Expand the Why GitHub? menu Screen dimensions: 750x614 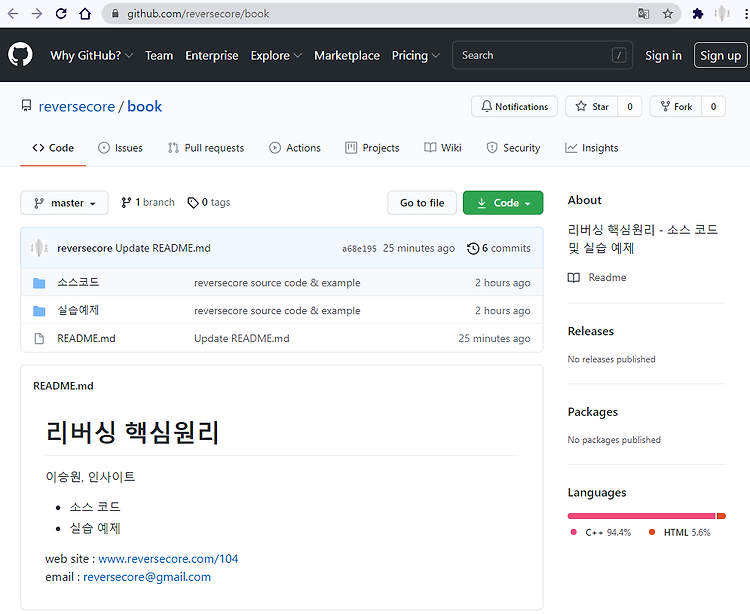click(91, 55)
